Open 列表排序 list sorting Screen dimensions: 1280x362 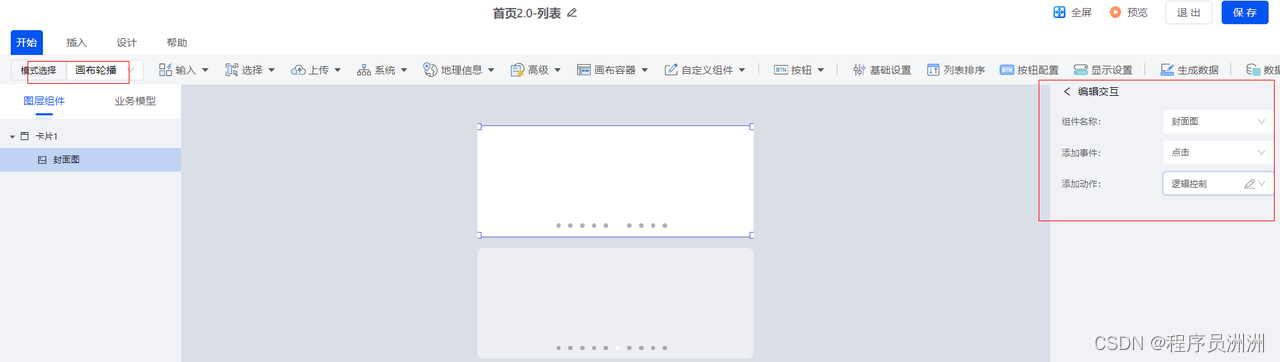(956, 70)
